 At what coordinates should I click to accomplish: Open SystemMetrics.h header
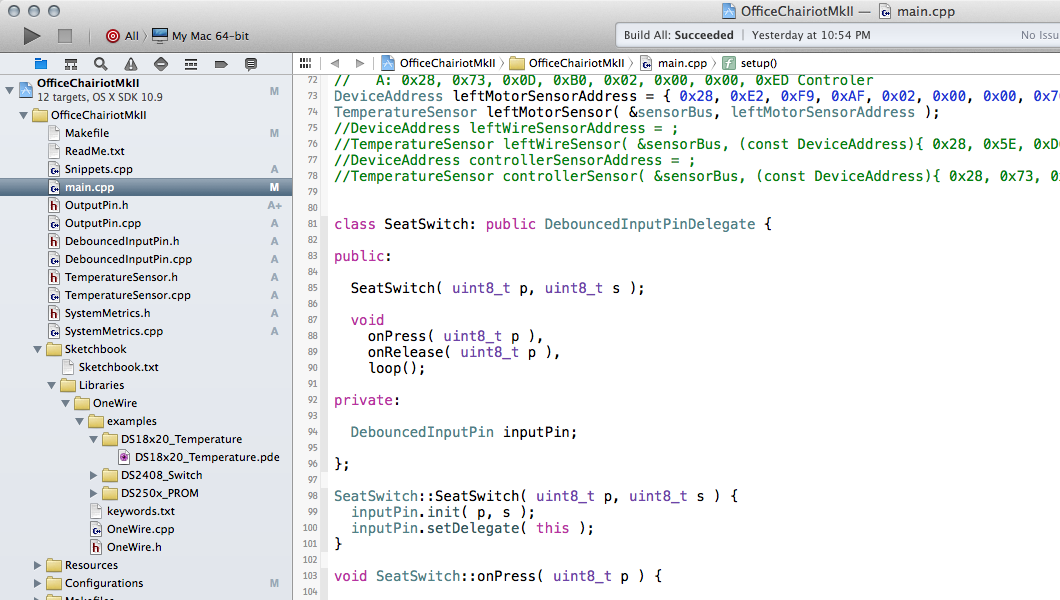(107, 313)
